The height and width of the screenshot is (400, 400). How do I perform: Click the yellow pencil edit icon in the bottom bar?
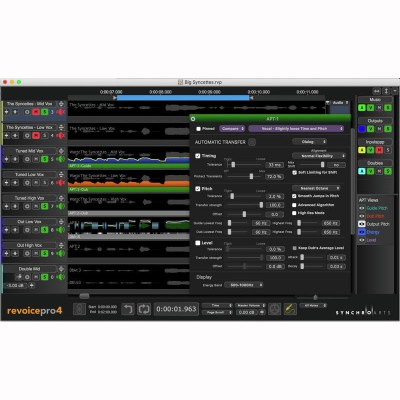(x=290, y=309)
